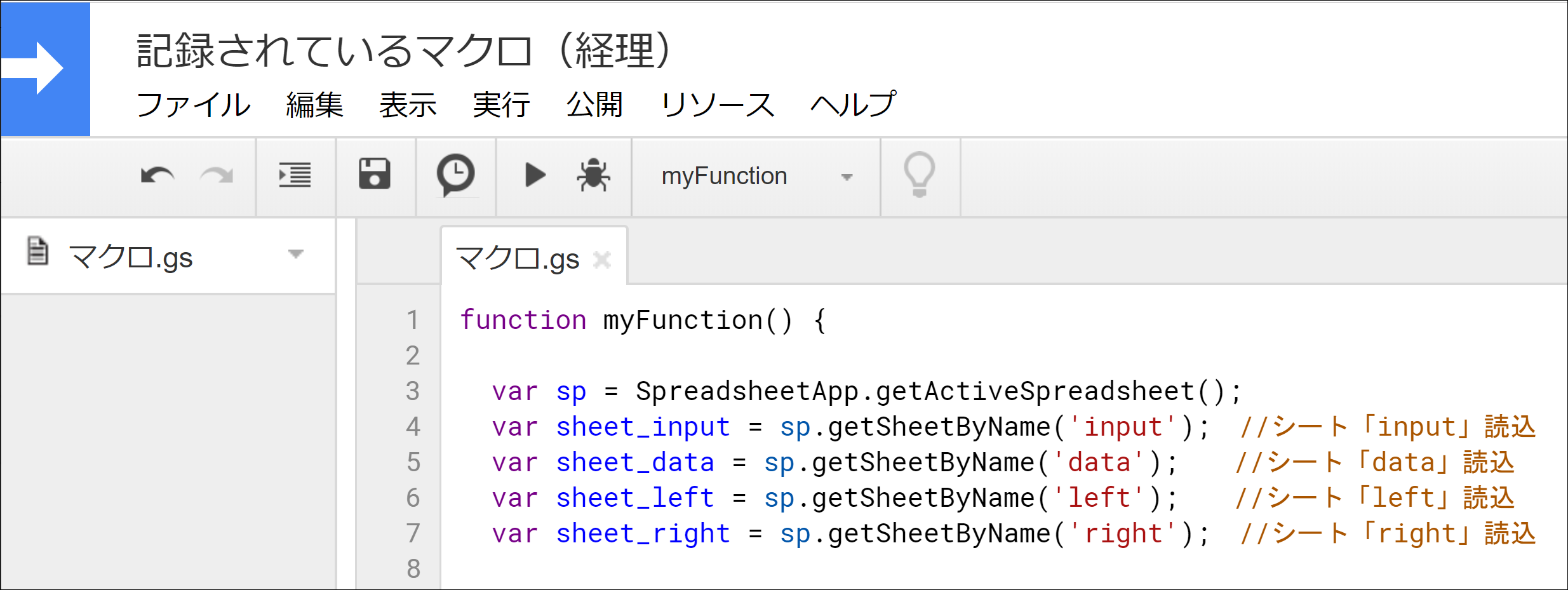Open the 編集 menu
The width and height of the screenshot is (1568, 590).
click(x=314, y=105)
